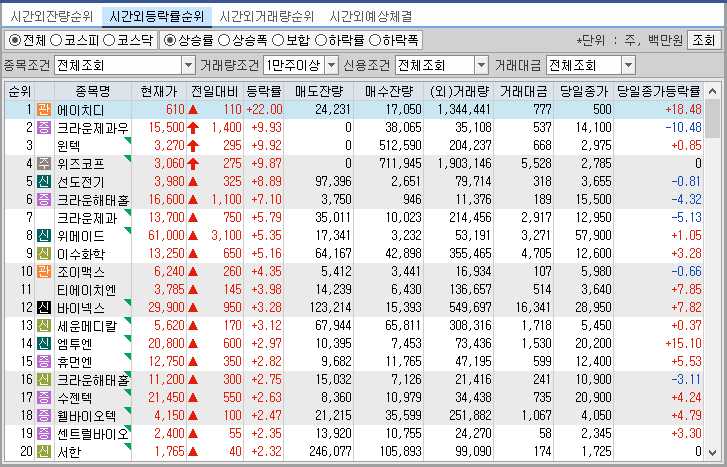Select the 상승률 radio button
727x467 pixels.
click(170, 40)
